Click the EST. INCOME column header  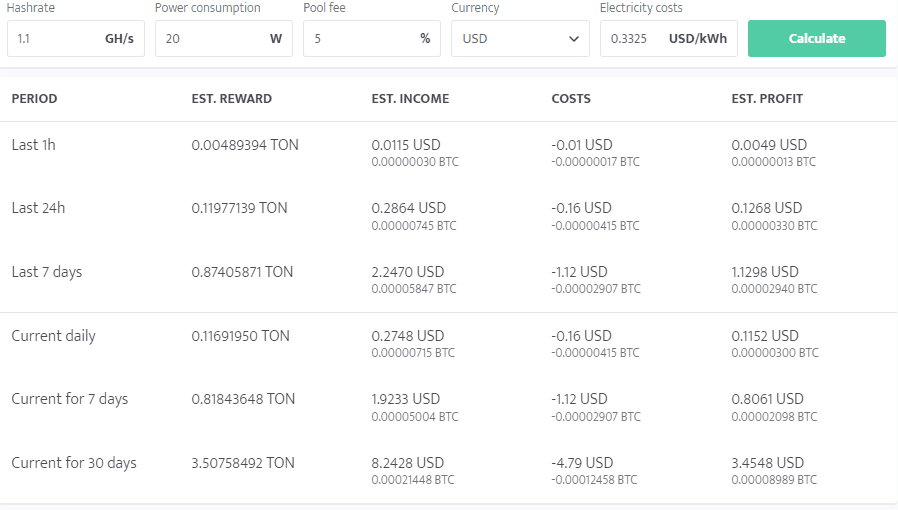[410, 99]
